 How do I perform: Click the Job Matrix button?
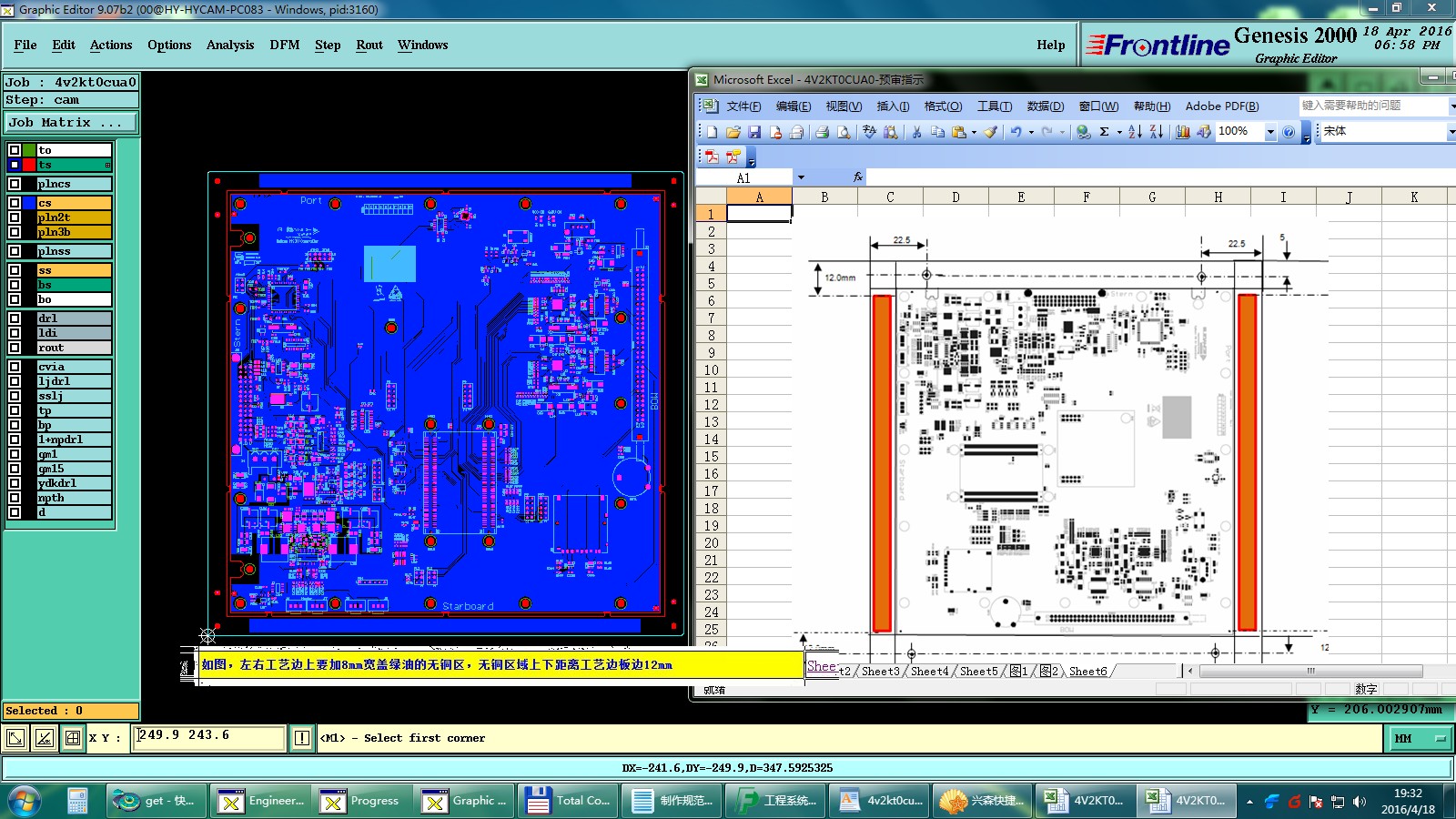tap(71, 122)
